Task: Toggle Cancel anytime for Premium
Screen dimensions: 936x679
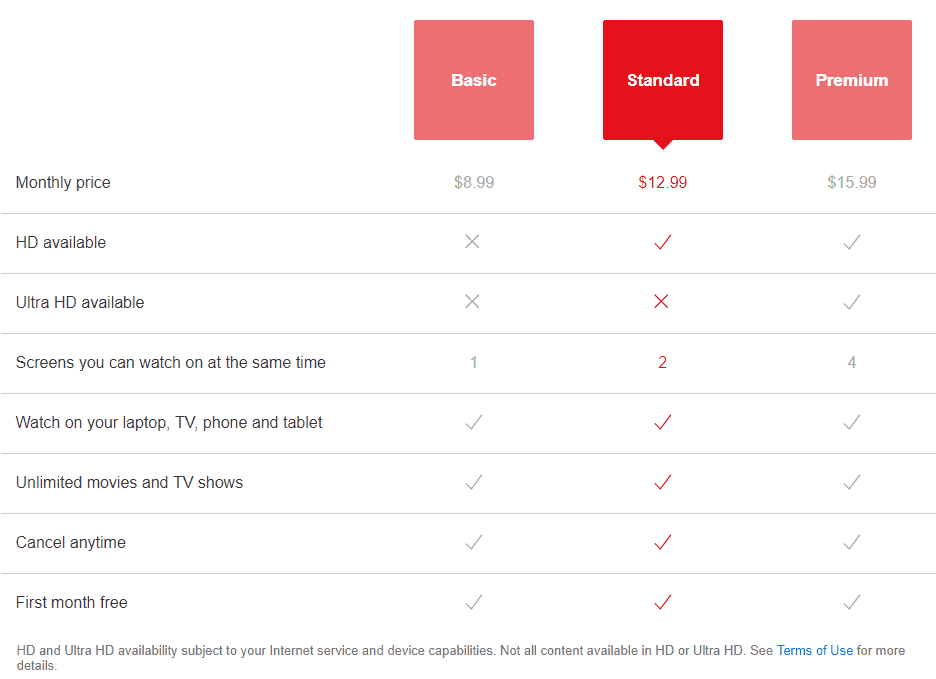Action: (x=851, y=542)
